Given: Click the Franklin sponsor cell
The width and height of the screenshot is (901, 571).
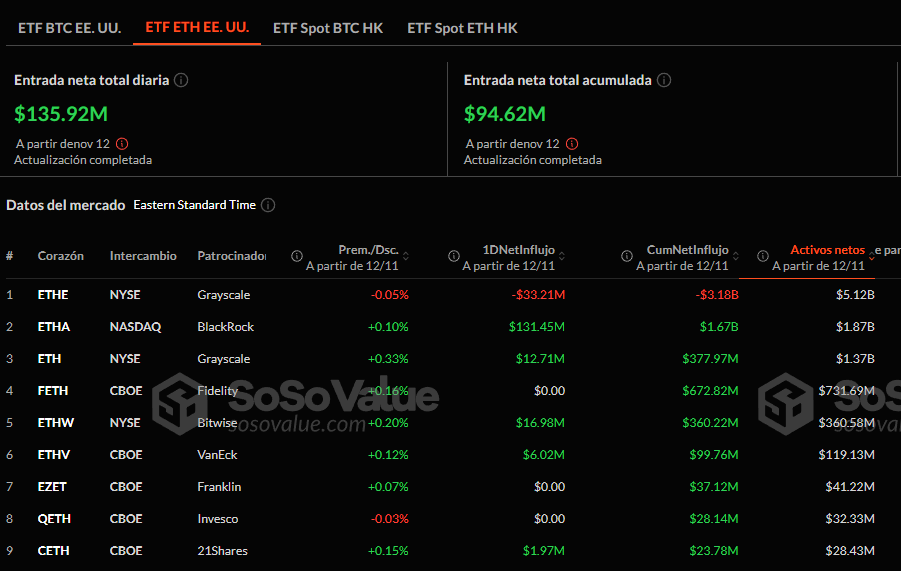Looking at the screenshot, I should click(219, 487).
